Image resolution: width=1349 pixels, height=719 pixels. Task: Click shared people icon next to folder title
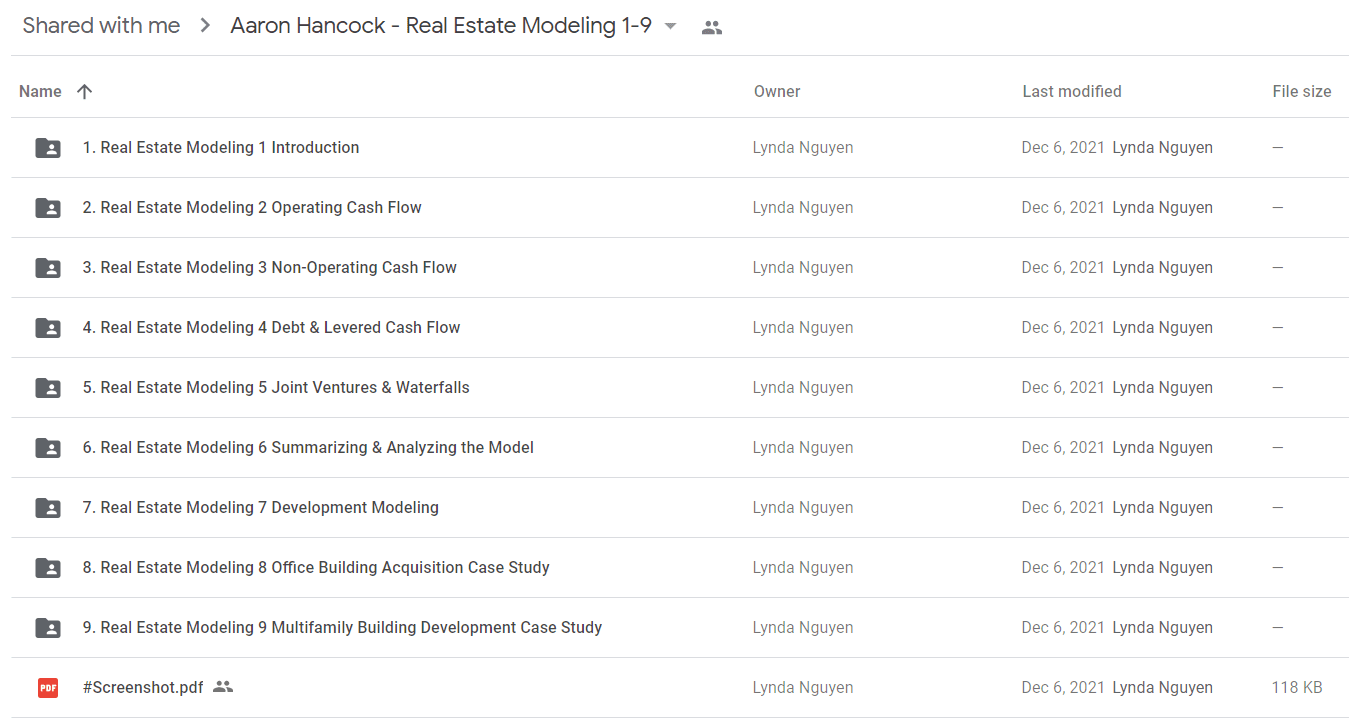[x=712, y=28]
